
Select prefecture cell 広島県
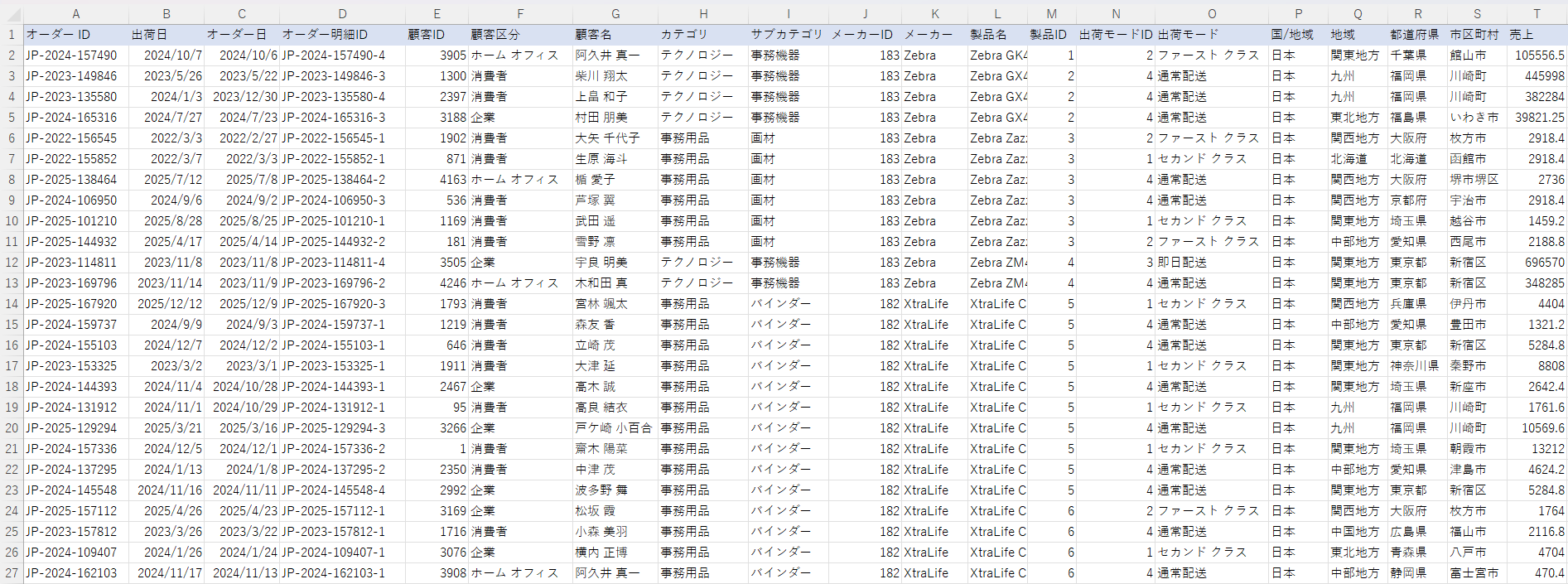pos(1417,531)
